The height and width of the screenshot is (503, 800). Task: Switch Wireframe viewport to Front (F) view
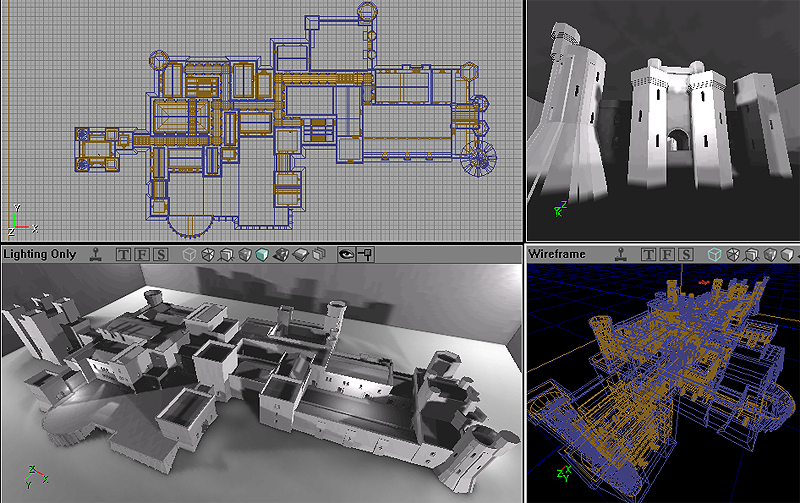pyautogui.click(x=667, y=254)
